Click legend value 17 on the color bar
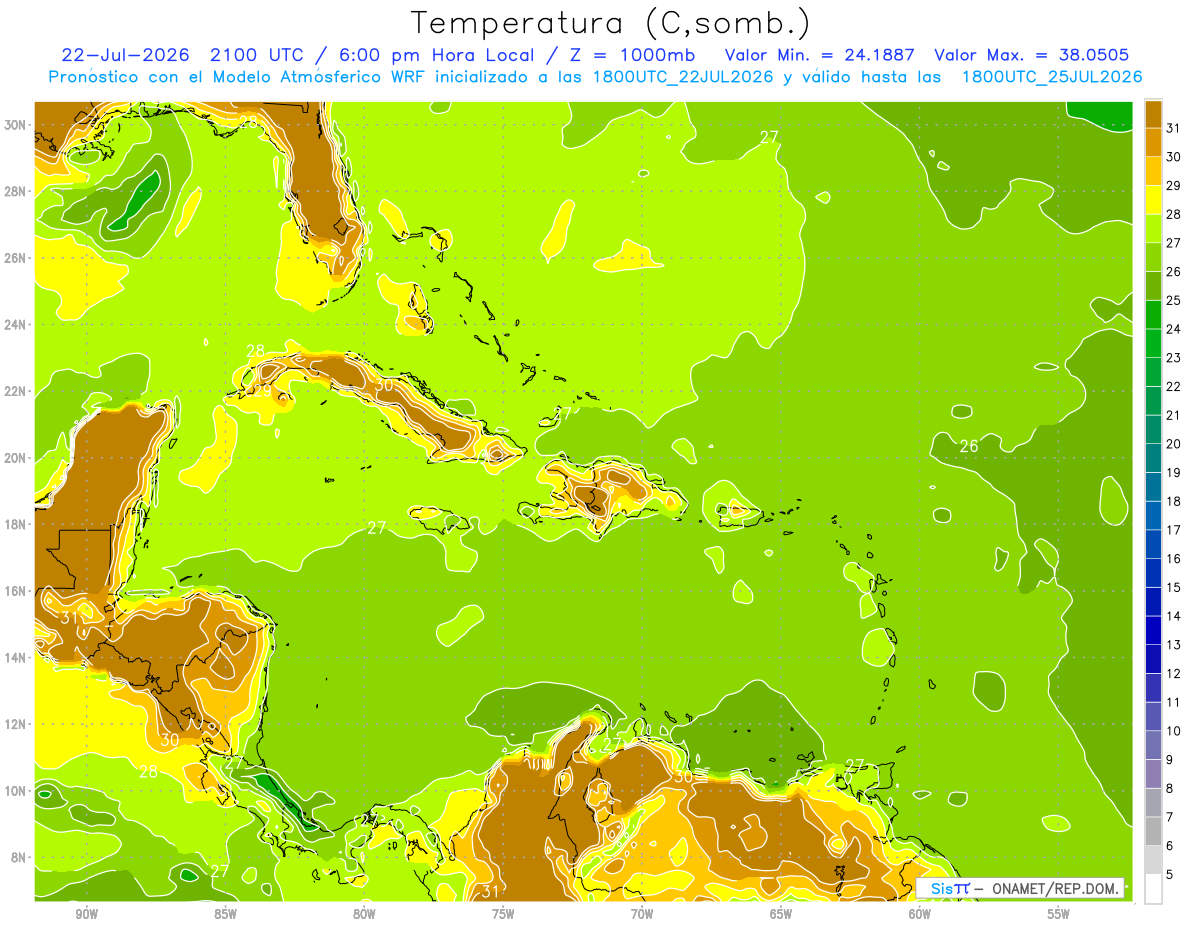Screen dimensions: 1200x927 click(1173, 530)
